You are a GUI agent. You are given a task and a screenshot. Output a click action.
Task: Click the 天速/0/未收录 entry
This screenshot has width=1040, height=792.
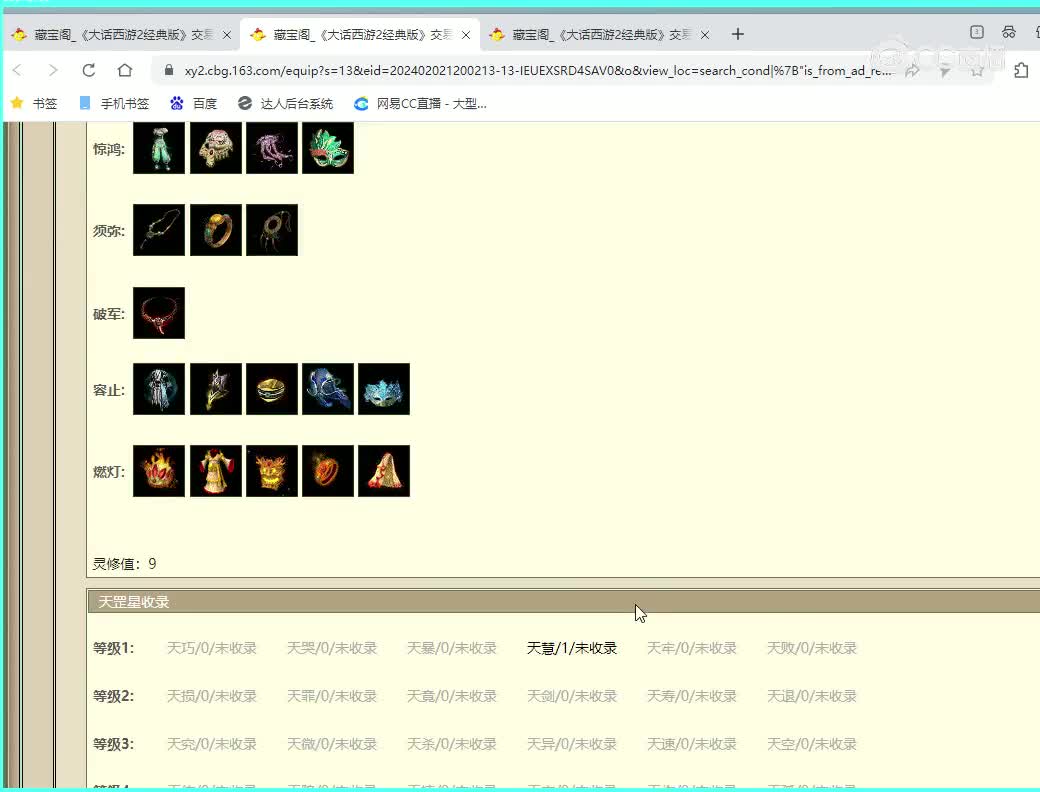point(692,744)
